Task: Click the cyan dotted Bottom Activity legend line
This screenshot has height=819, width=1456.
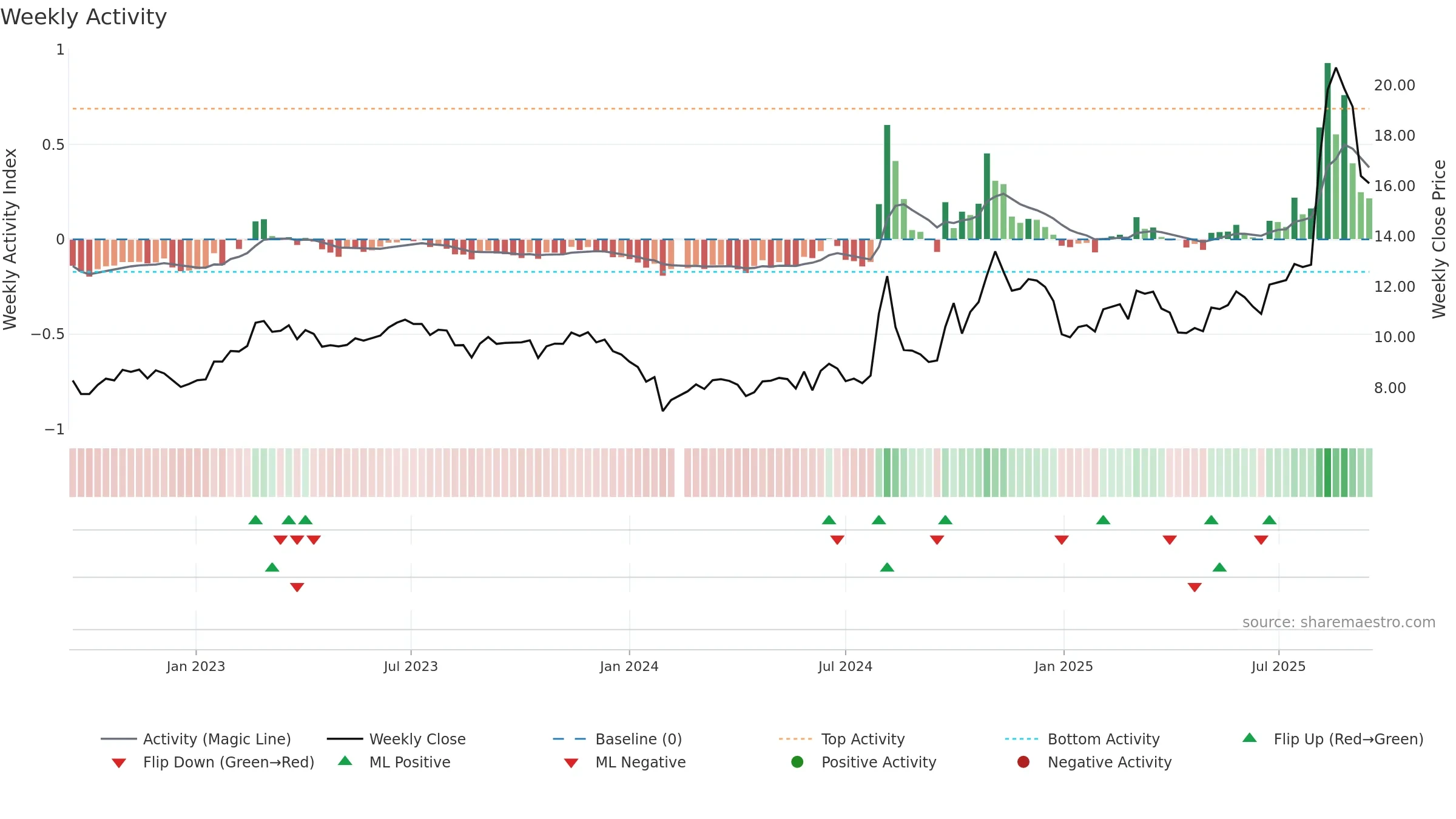Action: [1022, 739]
